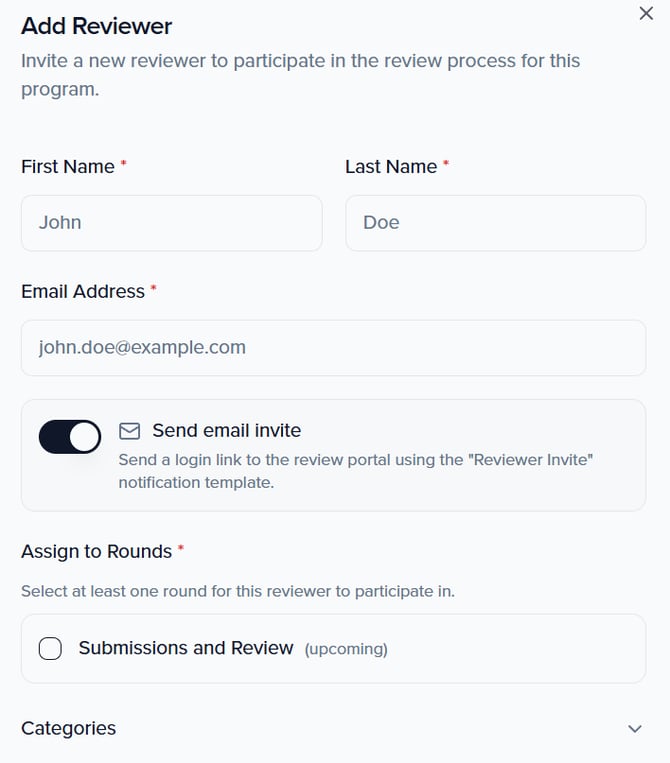
Task: Expand the Categories section chevron
Action: (635, 729)
